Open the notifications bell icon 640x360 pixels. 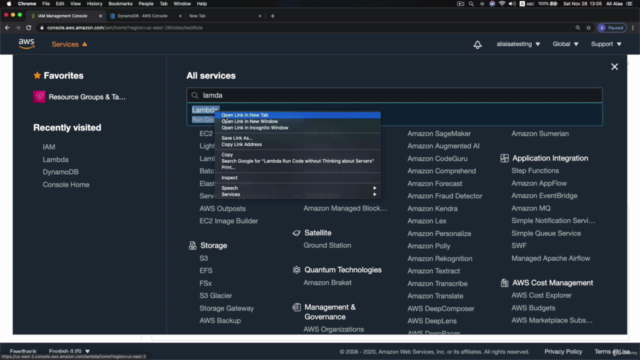[x=477, y=44]
